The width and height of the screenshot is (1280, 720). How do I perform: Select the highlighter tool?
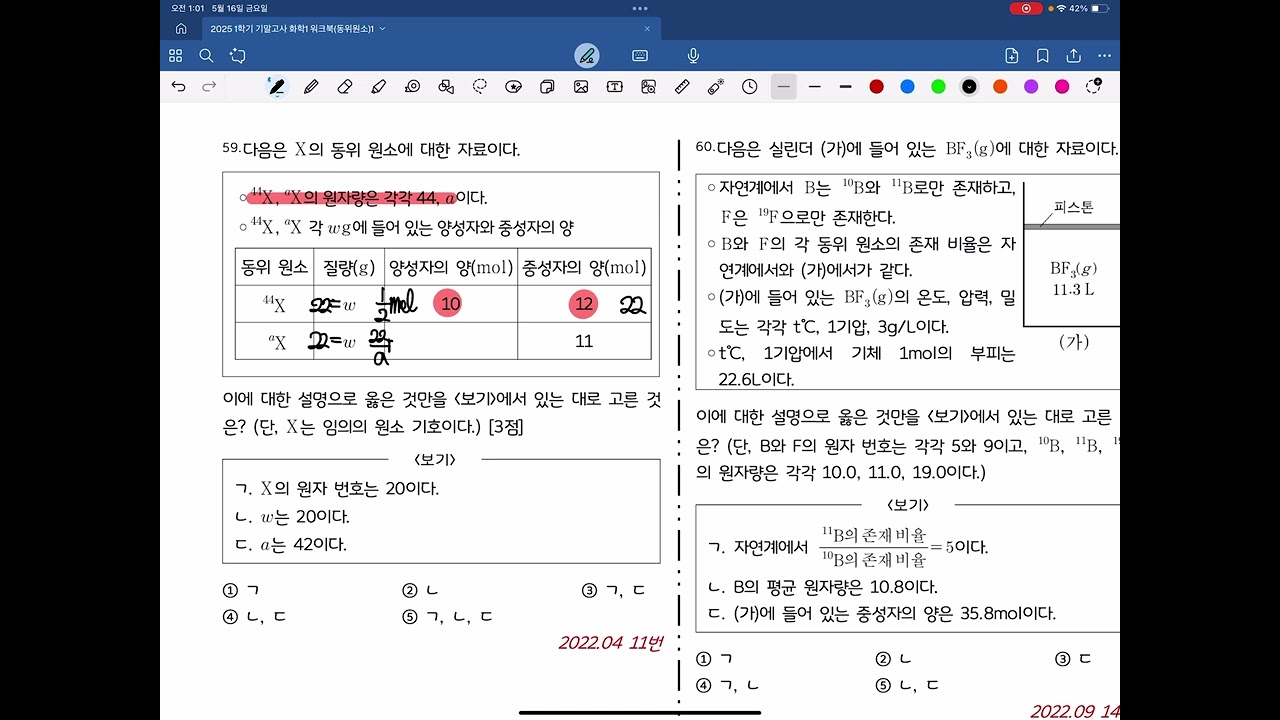[378, 87]
